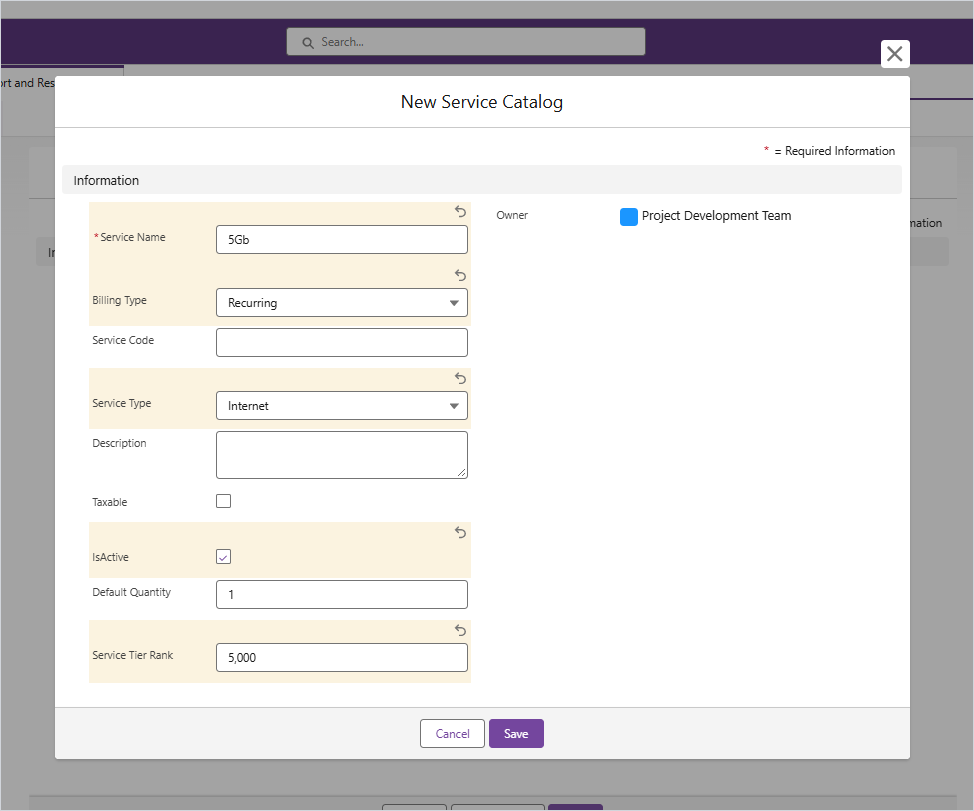This screenshot has height=811, width=974.
Task: Undo the Service Type field change
Action: click(x=460, y=378)
